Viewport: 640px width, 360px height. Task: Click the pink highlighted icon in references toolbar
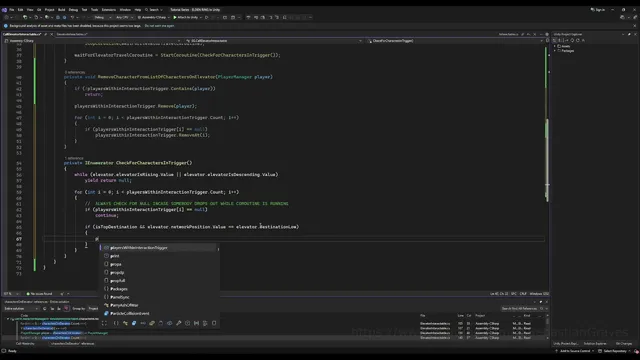(x=67, y=309)
